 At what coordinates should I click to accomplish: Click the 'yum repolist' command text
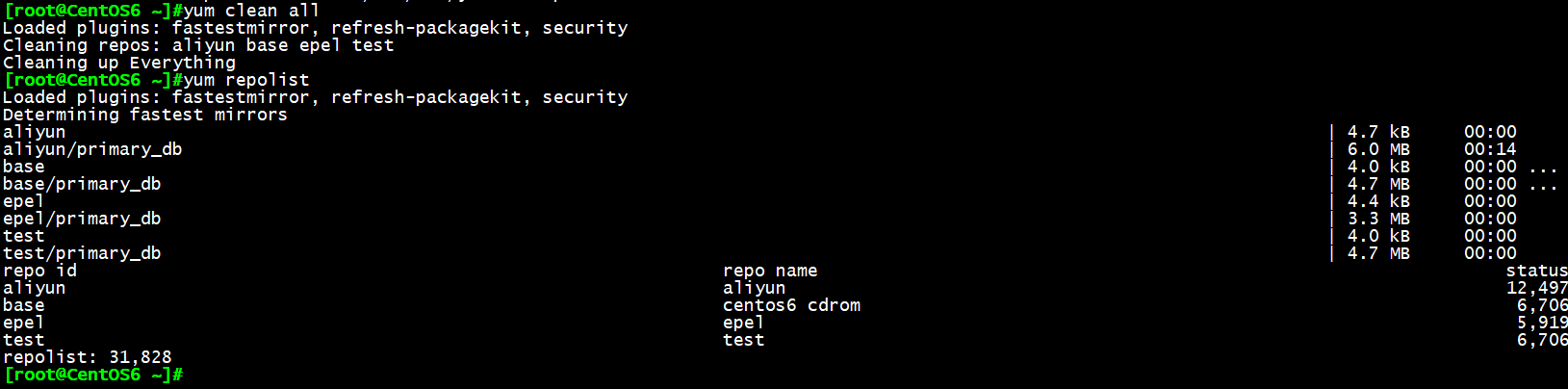tap(246, 80)
